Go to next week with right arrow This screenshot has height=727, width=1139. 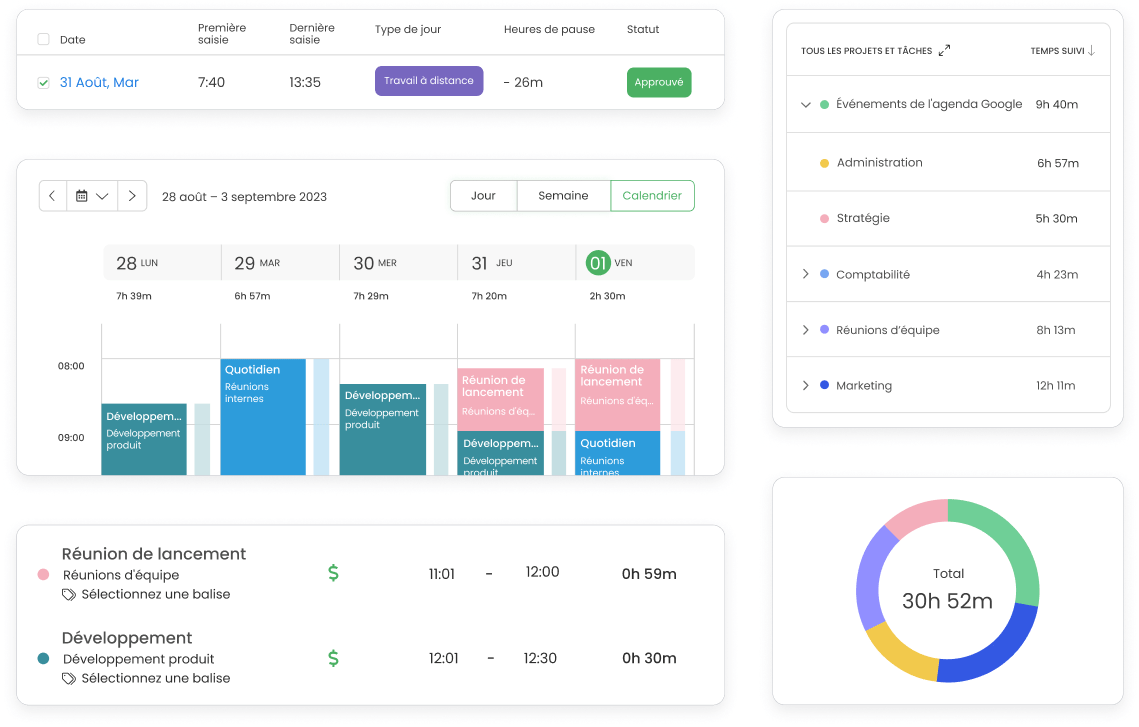[x=132, y=196]
